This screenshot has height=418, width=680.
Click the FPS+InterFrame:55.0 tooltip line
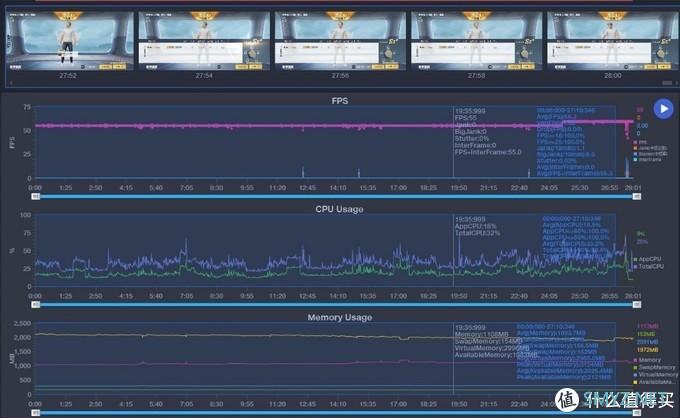pyautogui.click(x=488, y=152)
